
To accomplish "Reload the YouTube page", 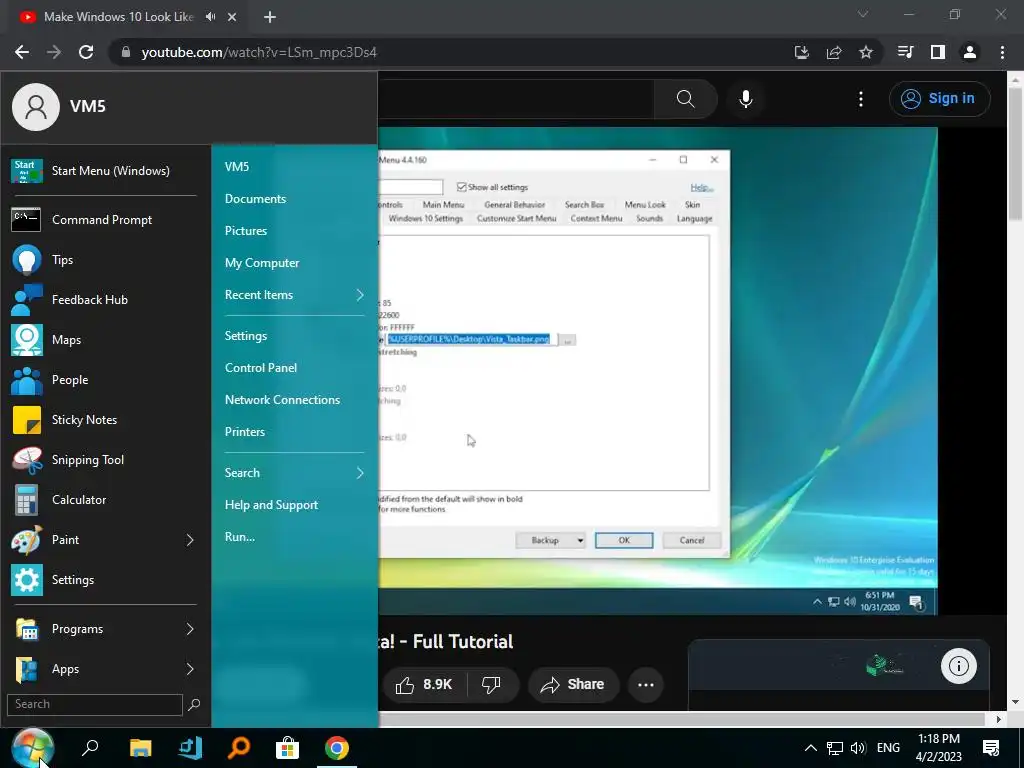I will pyautogui.click(x=86, y=52).
